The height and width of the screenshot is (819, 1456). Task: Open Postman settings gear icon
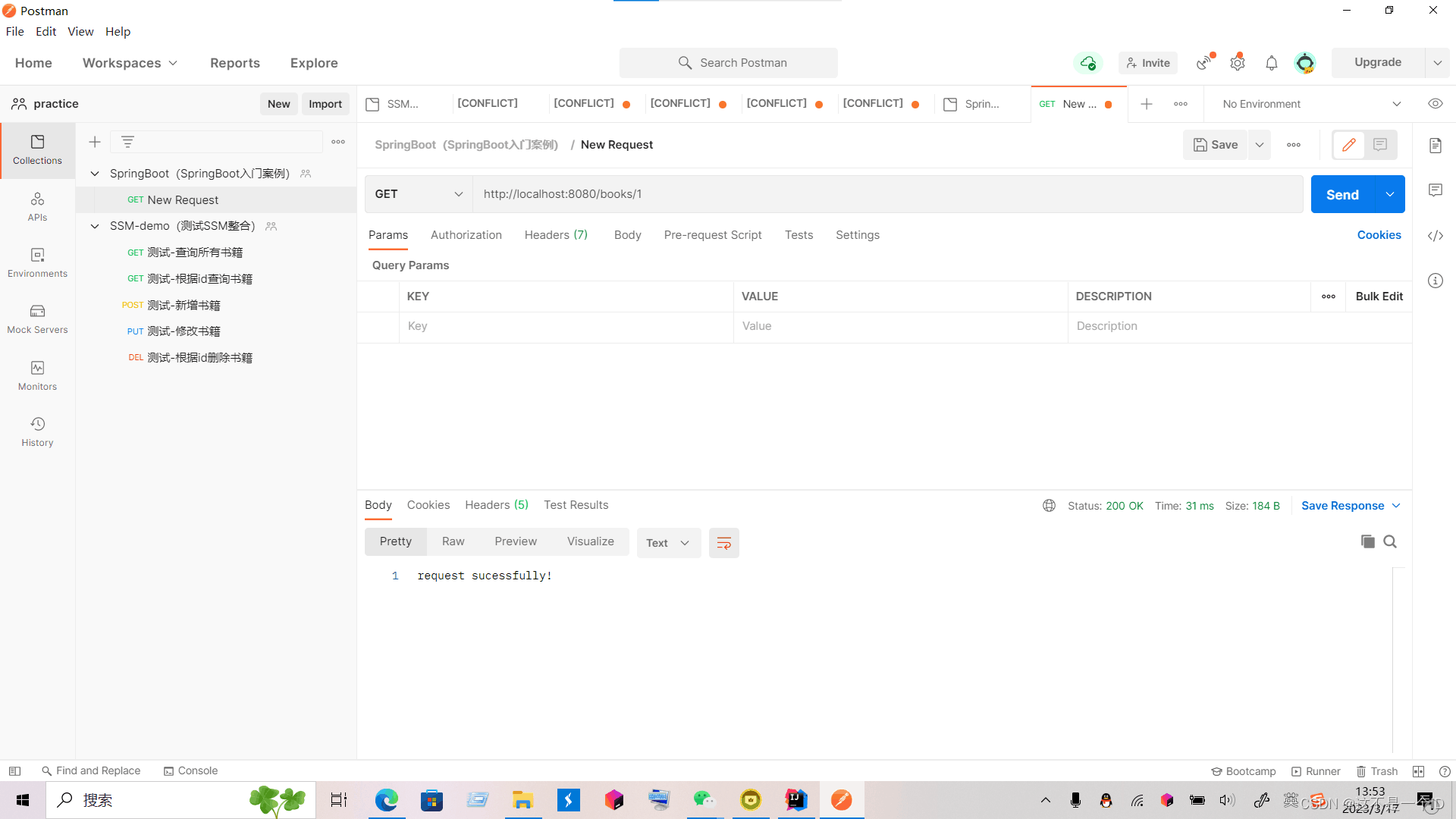coord(1238,63)
